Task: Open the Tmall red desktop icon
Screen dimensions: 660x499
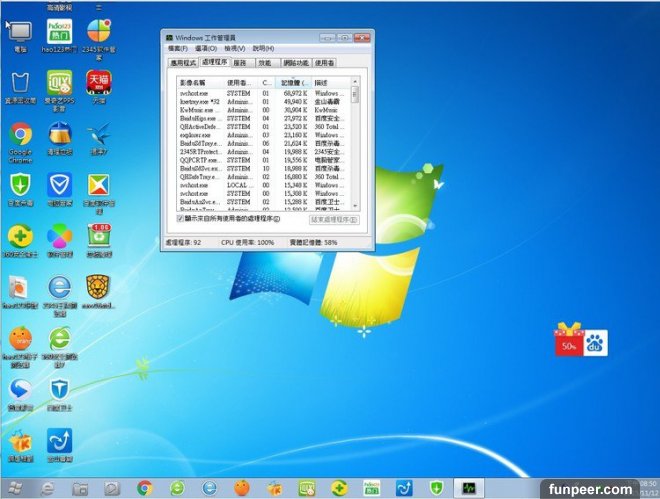Action: 99,82
